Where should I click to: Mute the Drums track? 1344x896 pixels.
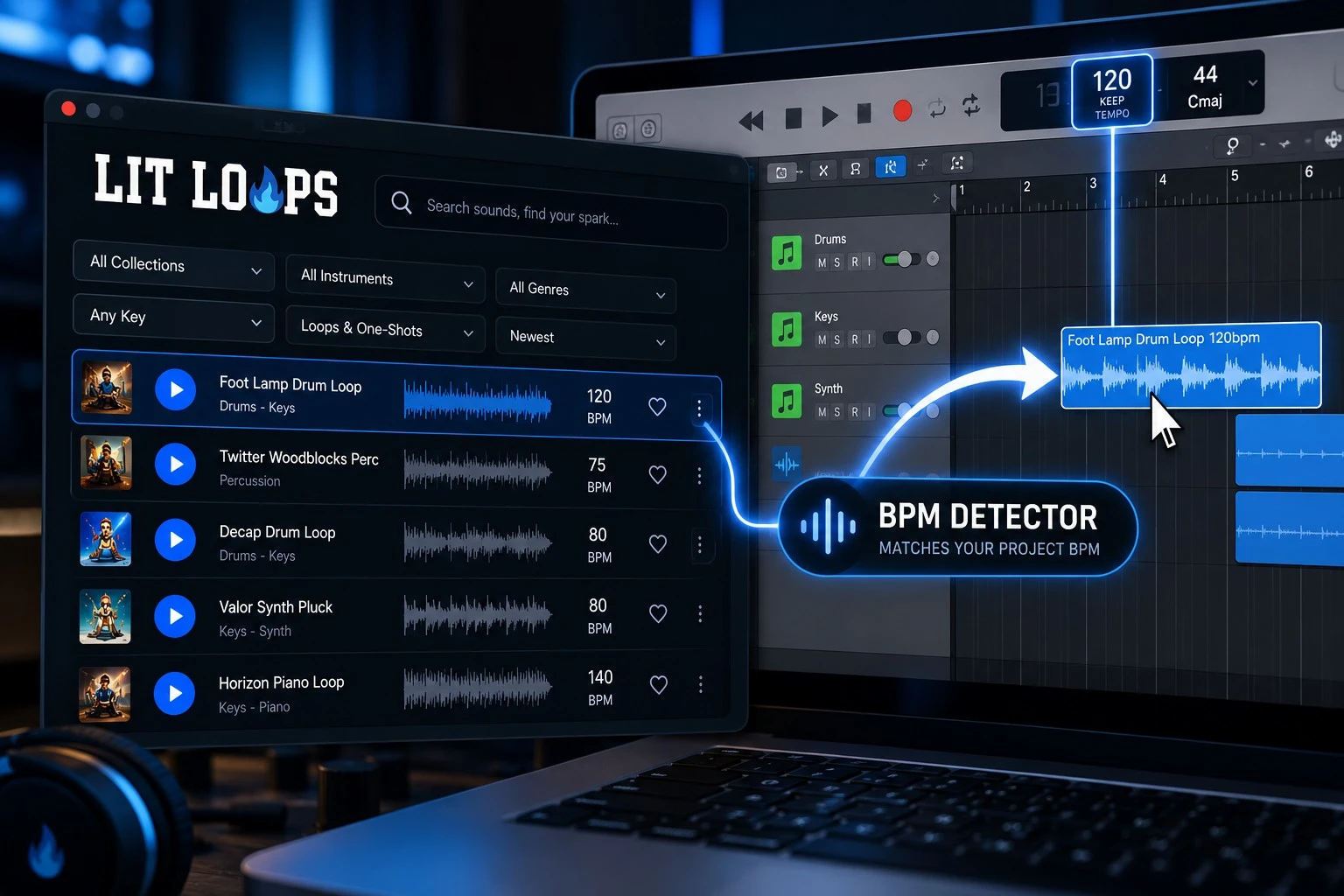click(822, 262)
